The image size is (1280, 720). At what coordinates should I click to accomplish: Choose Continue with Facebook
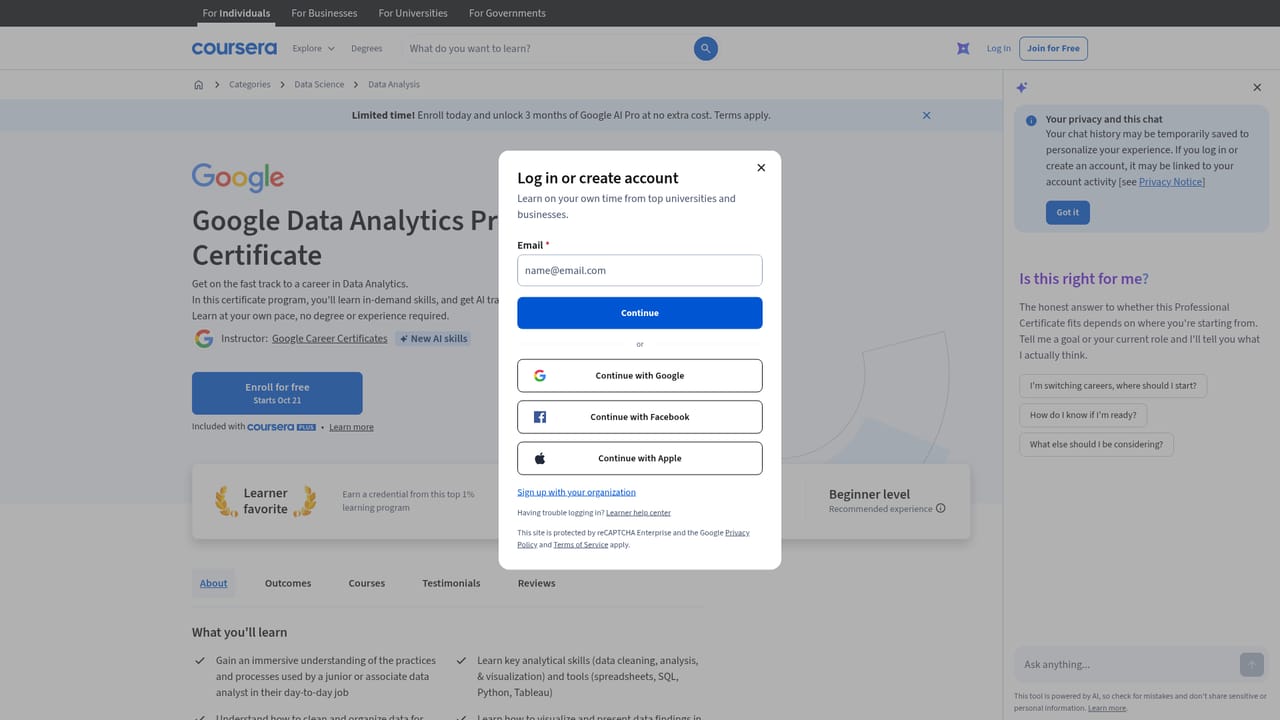(x=640, y=417)
